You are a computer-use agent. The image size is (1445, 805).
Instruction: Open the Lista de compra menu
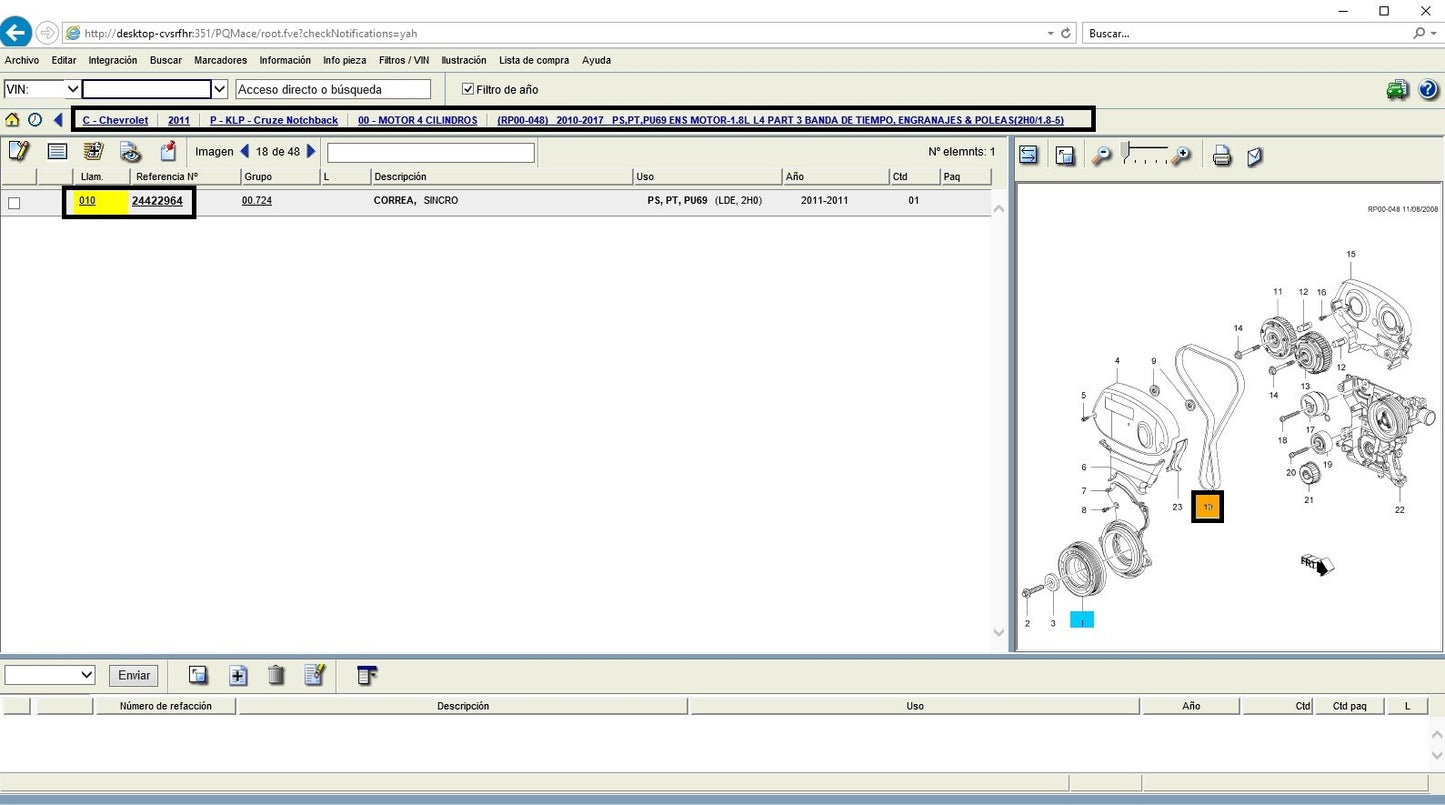coord(533,60)
